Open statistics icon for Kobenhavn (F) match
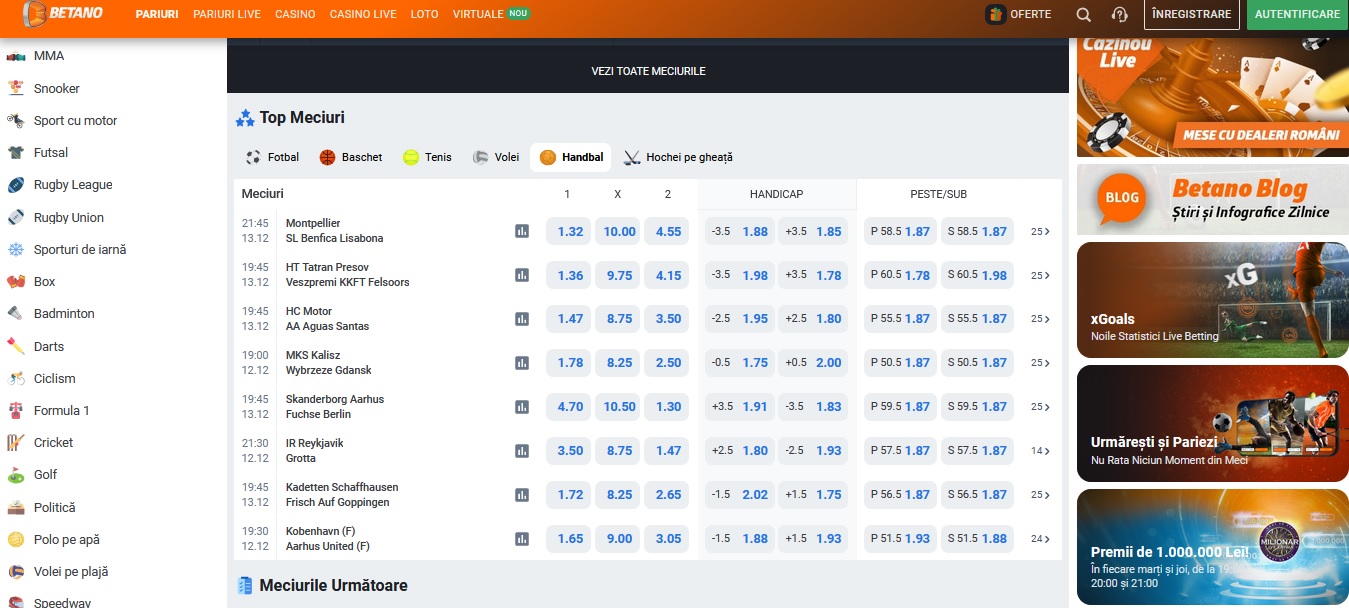Image resolution: width=1349 pixels, height=608 pixels. pyautogui.click(x=522, y=539)
